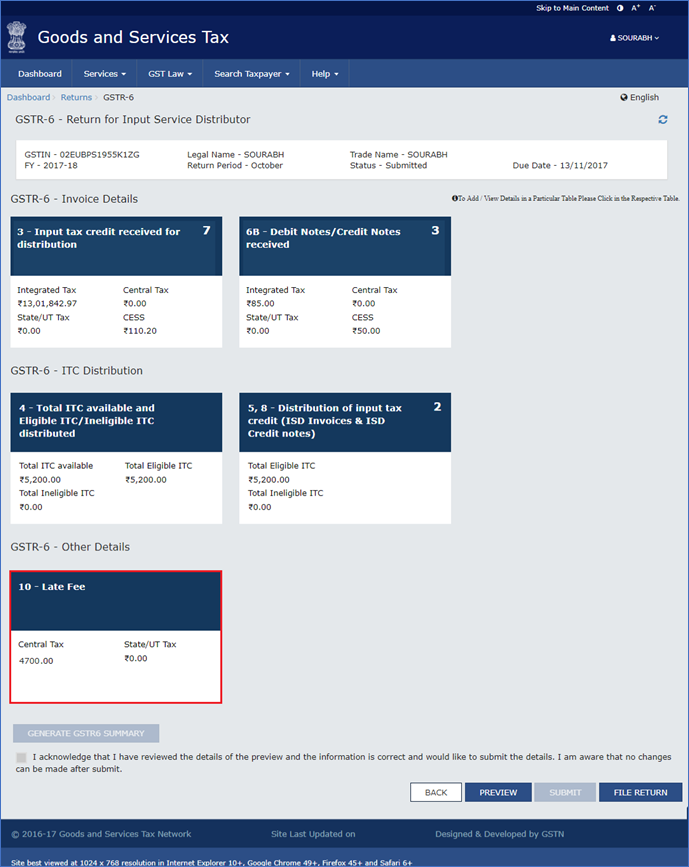The height and width of the screenshot is (867, 689).
Task: Select Trade Name - SOURABH text
Action: tap(399, 155)
